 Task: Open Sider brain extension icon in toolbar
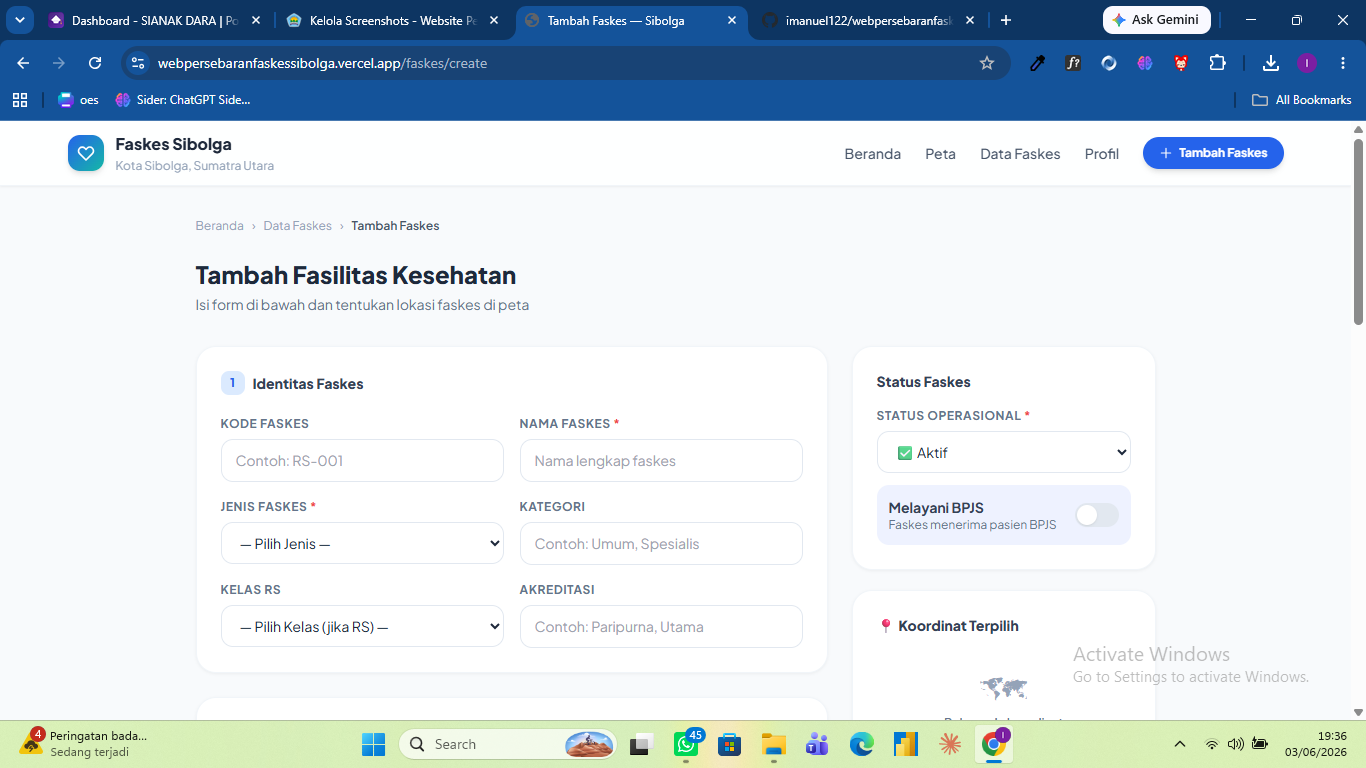click(1145, 63)
